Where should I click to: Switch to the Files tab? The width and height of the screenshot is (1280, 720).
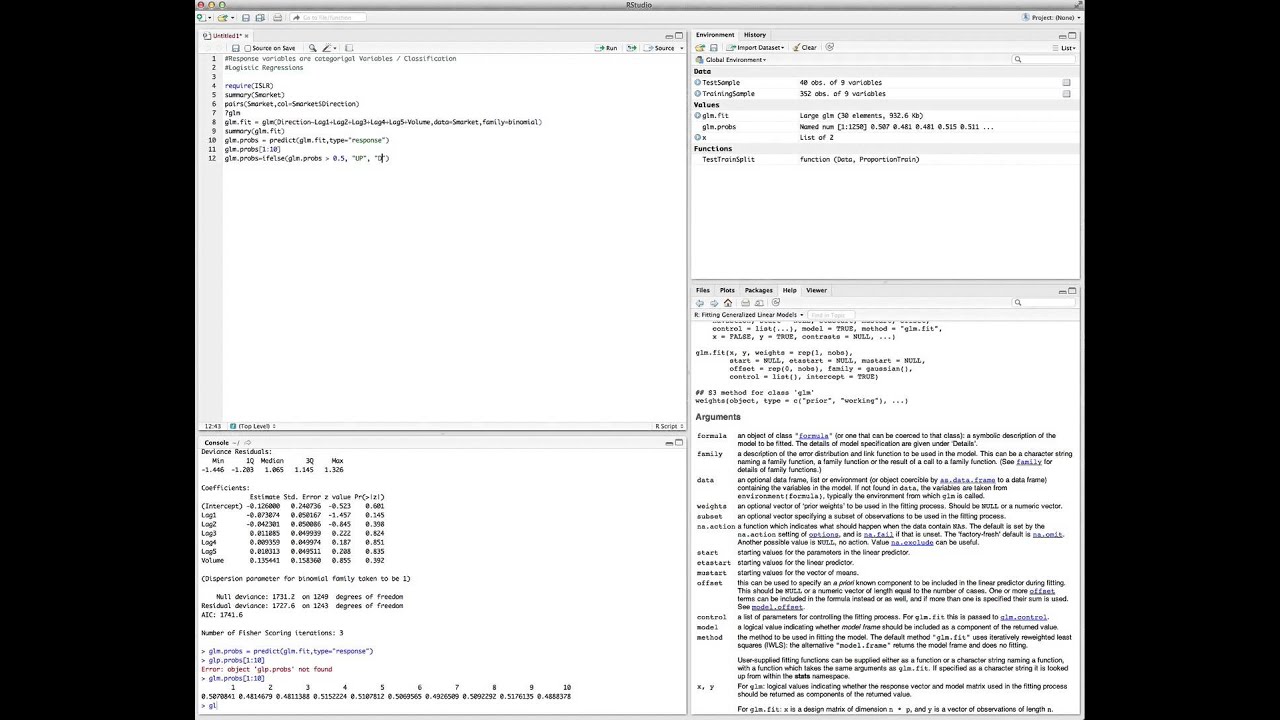(703, 290)
